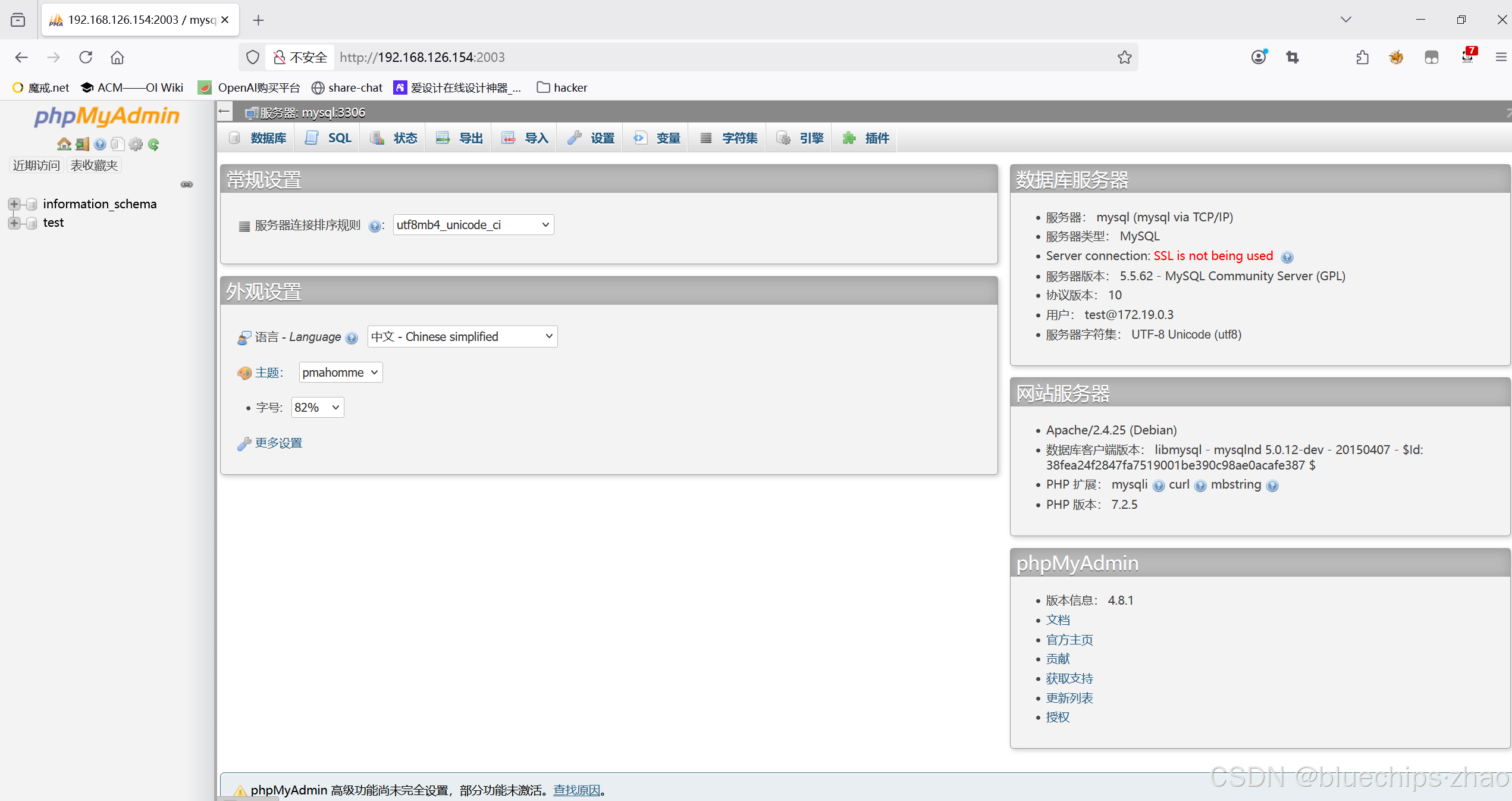This screenshot has height=801, width=1512.
Task: Click the help icon next to SSL warning
Action: click(1287, 257)
